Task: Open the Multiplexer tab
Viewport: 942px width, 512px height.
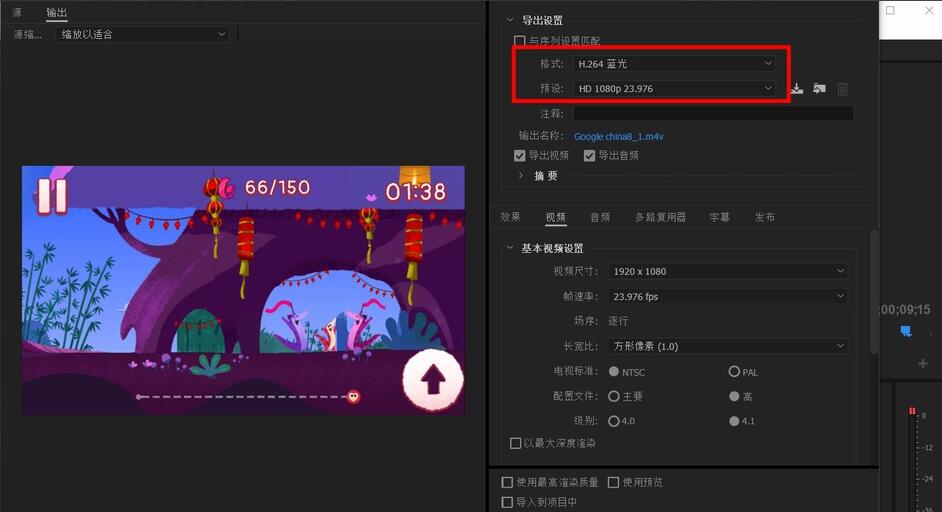Action: [x=660, y=217]
